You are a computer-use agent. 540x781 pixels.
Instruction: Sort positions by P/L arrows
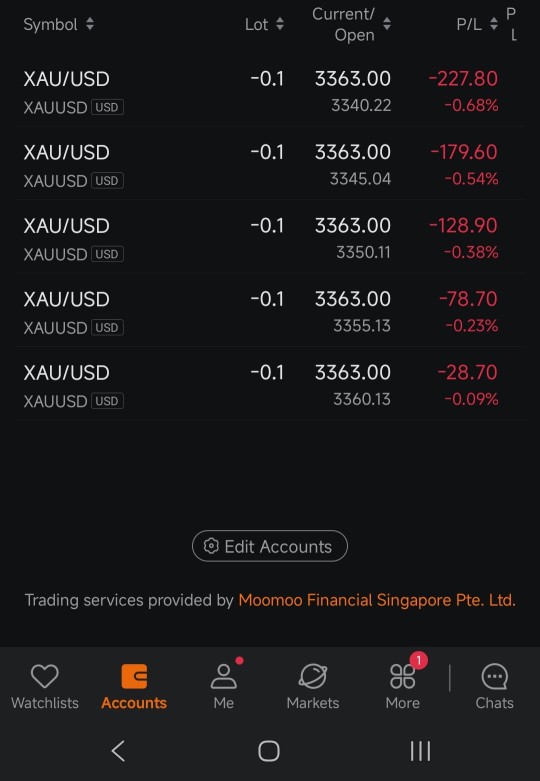pos(494,24)
